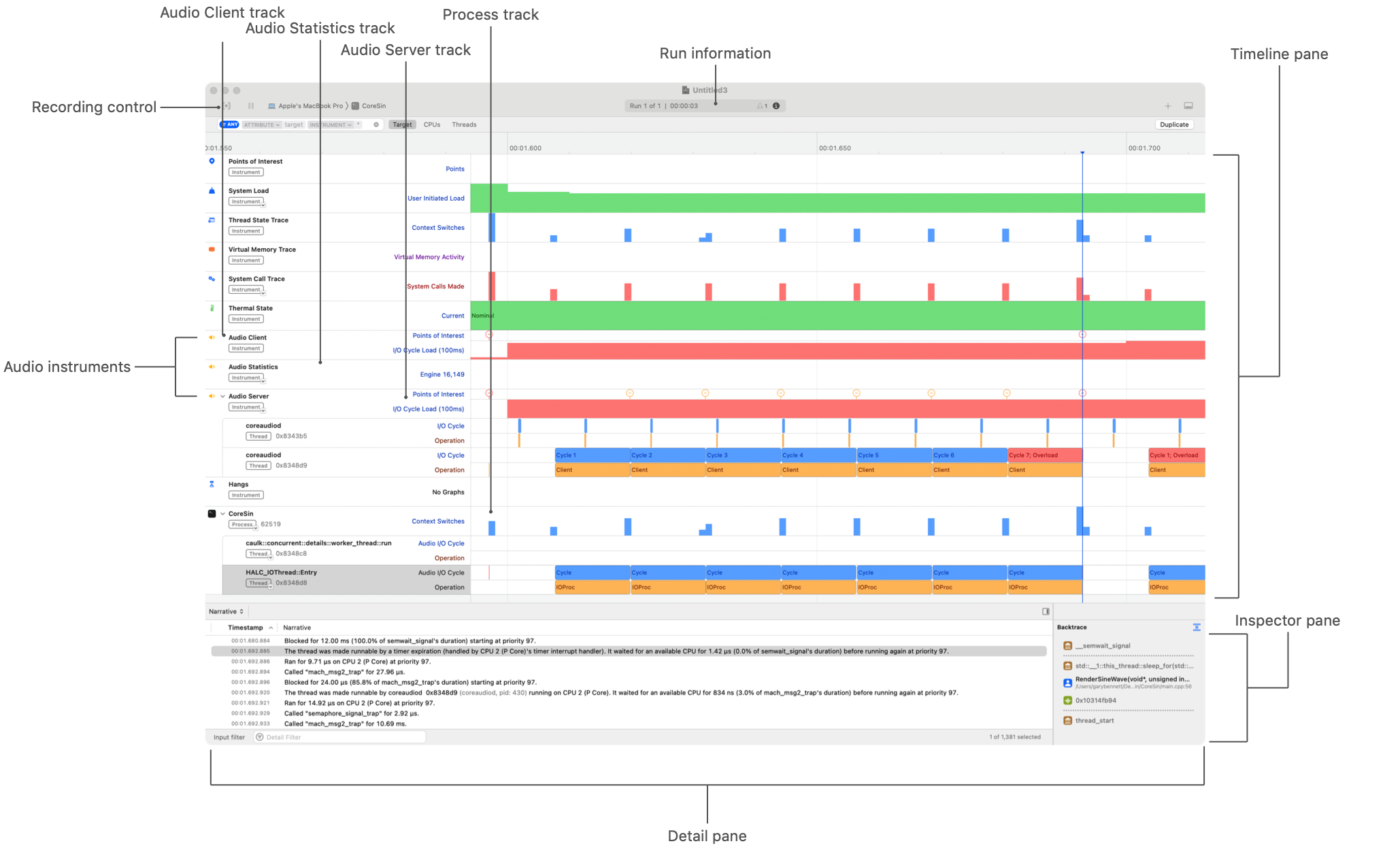Toggle the detail pane visibility icon
The image size is (1400, 848).
pyautogui.click(x=1188, y=106)
